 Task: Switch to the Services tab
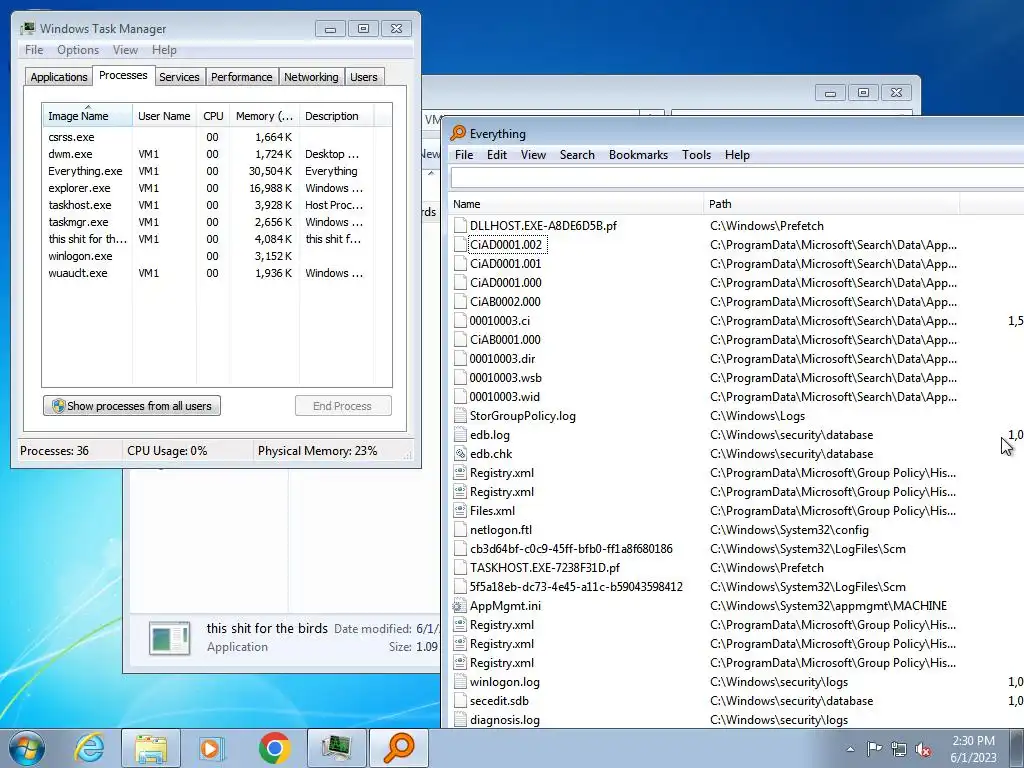tap(179, 77)
